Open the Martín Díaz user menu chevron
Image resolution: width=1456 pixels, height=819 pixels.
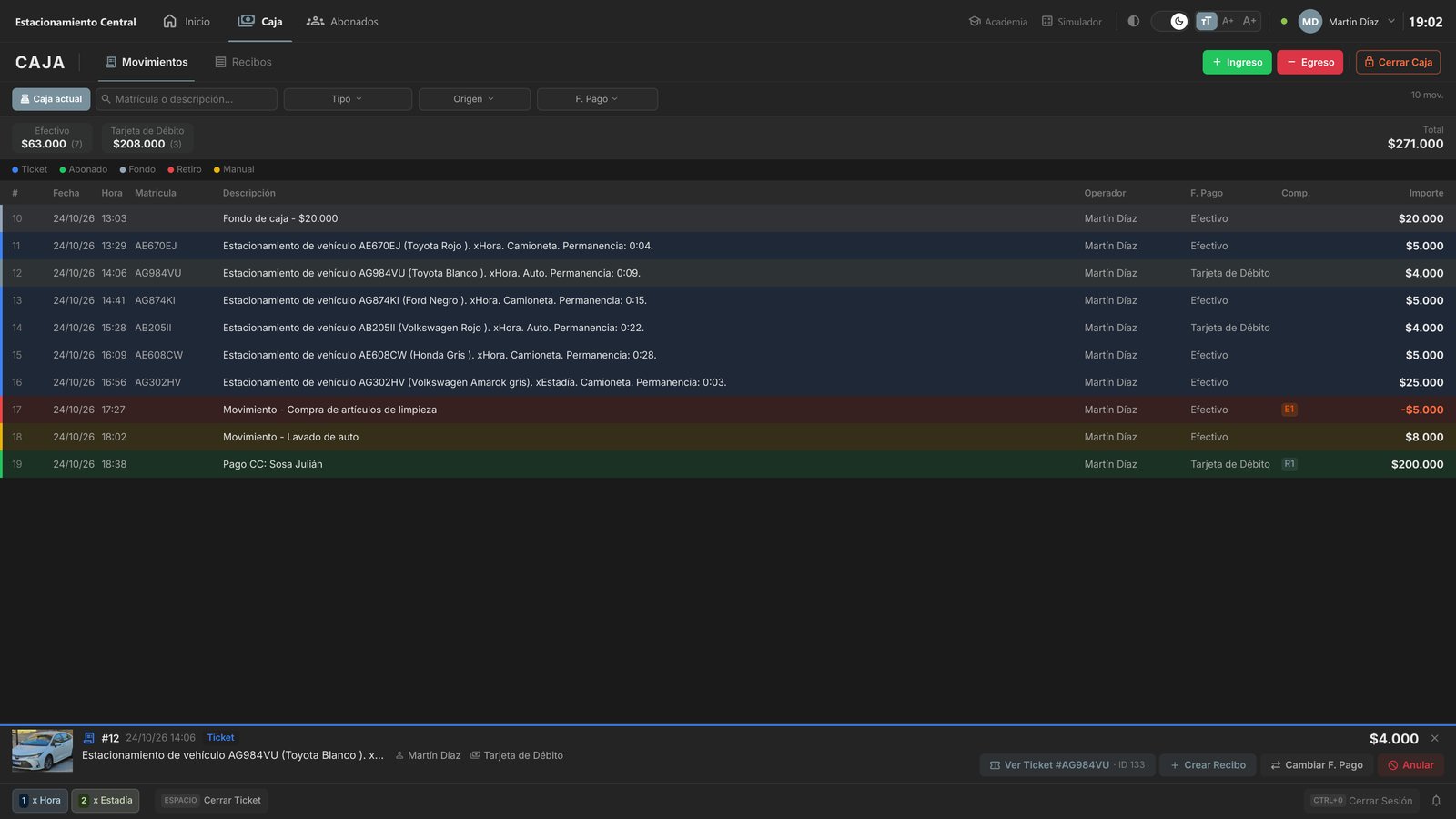click(1390, 21)
